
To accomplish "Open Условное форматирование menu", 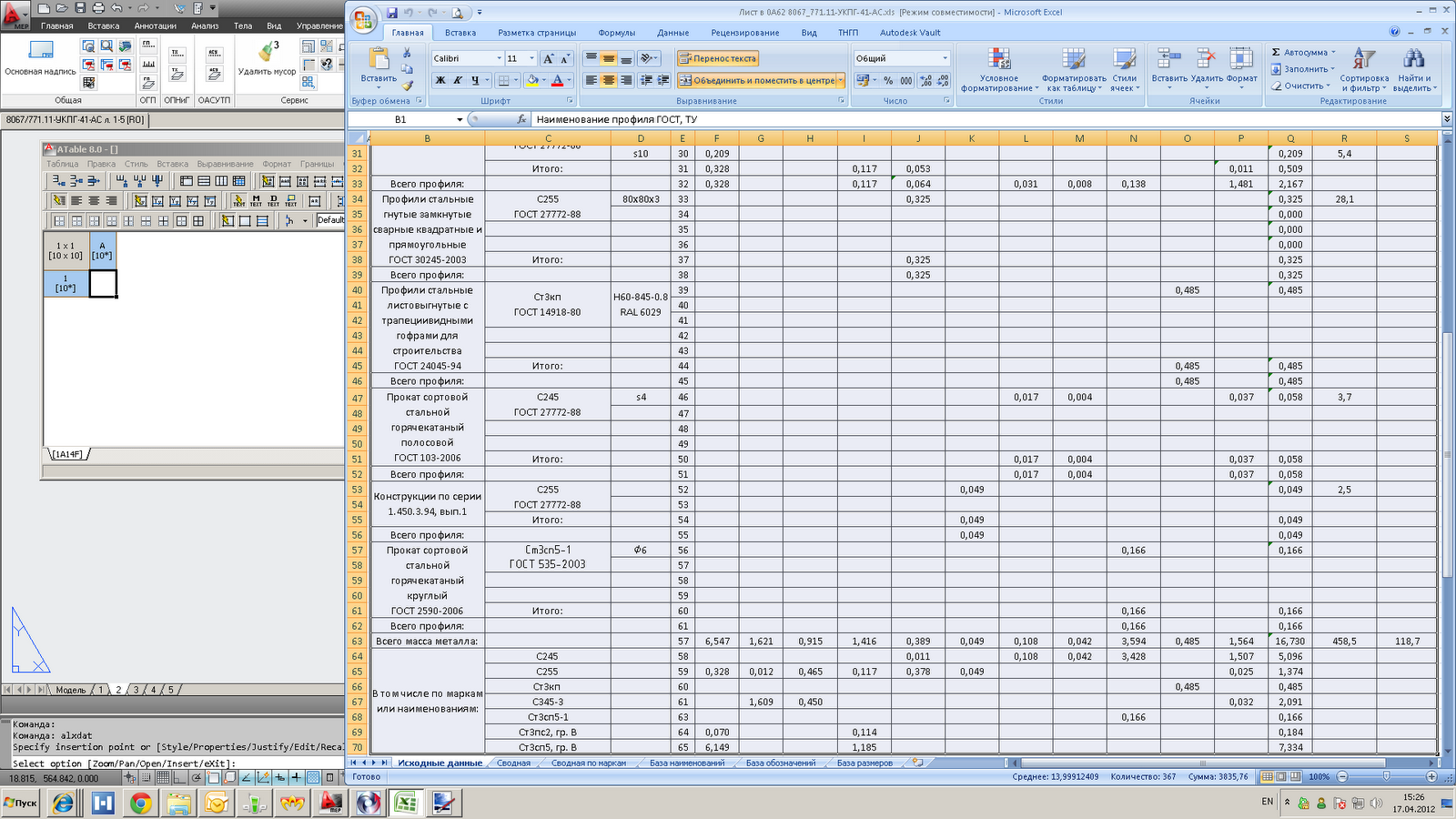I will [x=999, y=69].
